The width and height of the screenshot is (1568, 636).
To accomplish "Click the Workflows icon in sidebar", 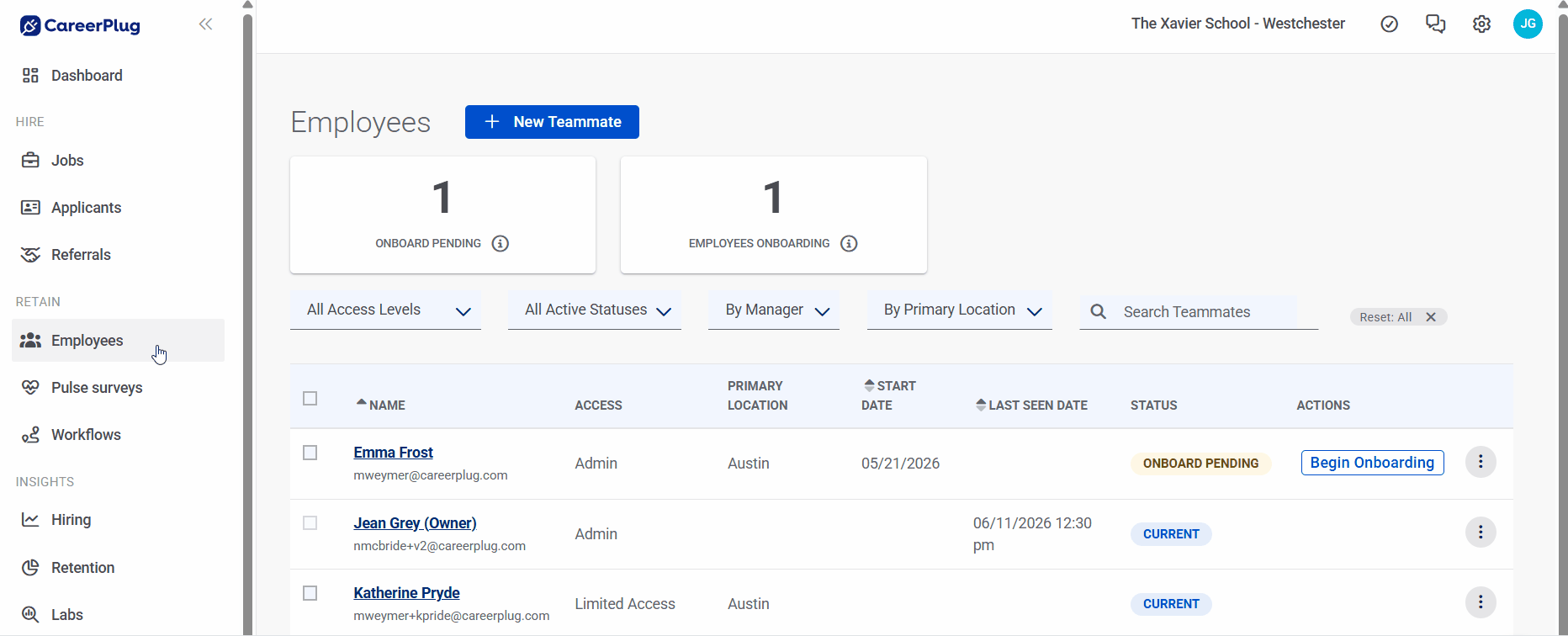I will 30,435.
